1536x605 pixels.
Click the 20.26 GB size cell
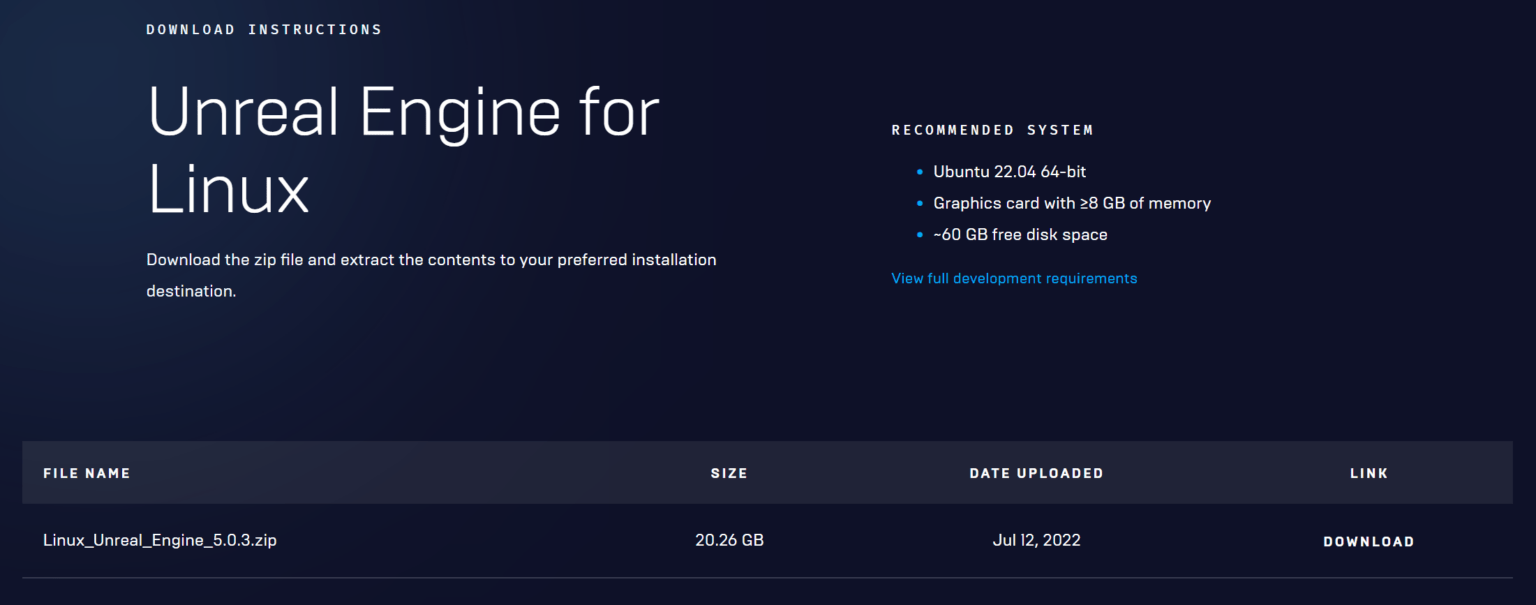click(729, 540)
